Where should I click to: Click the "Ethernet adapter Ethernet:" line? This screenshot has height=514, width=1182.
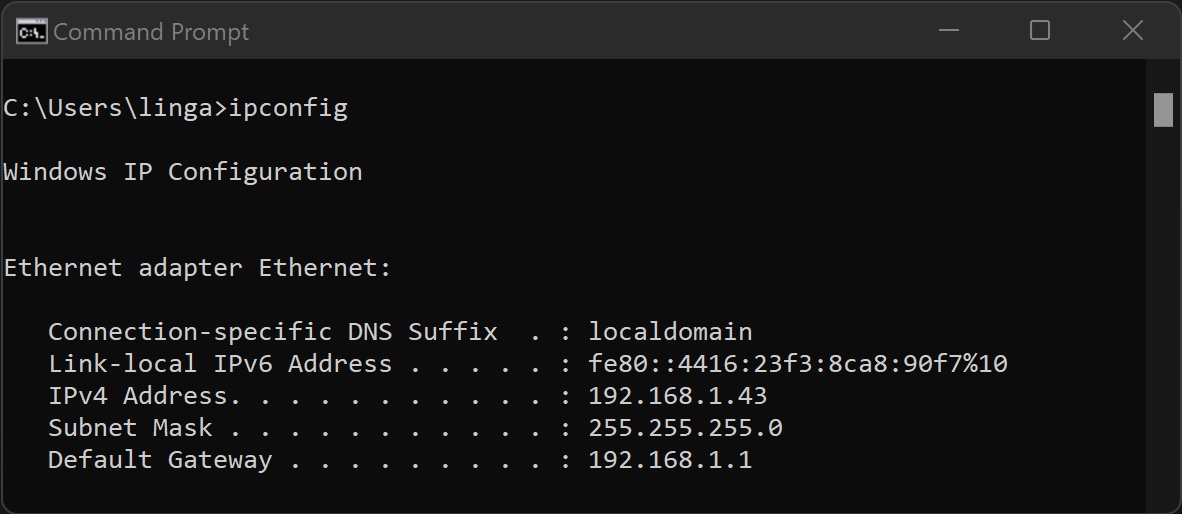[197, 268]
